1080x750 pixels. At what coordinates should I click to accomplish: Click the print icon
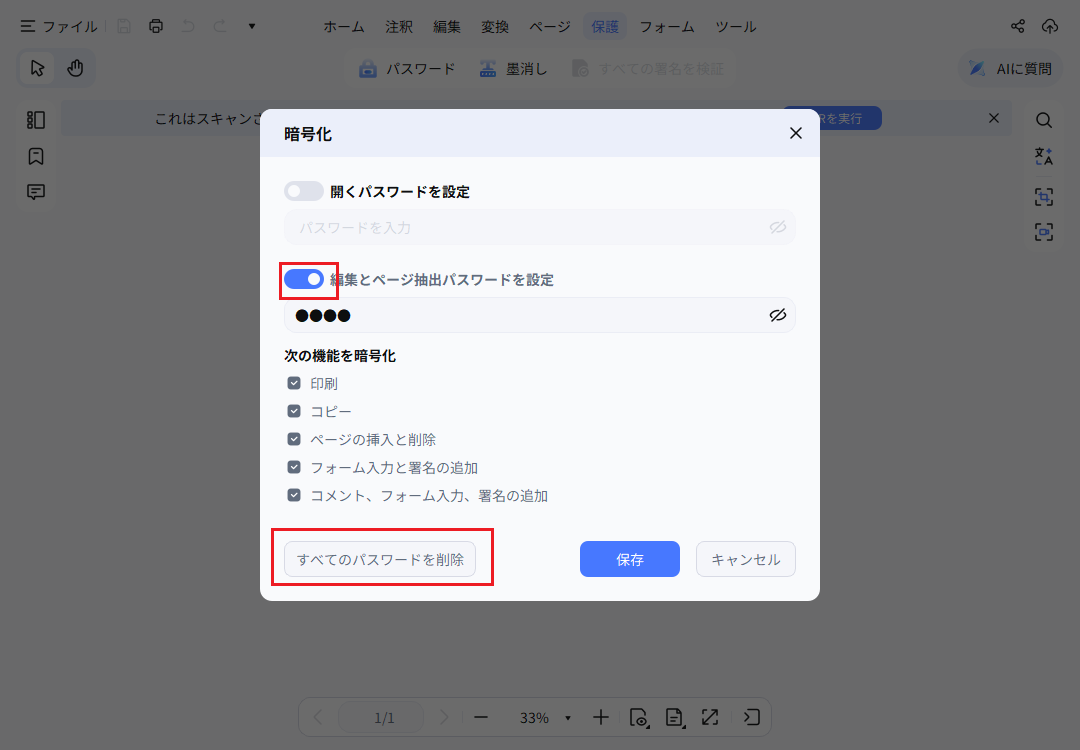(156, 26)
